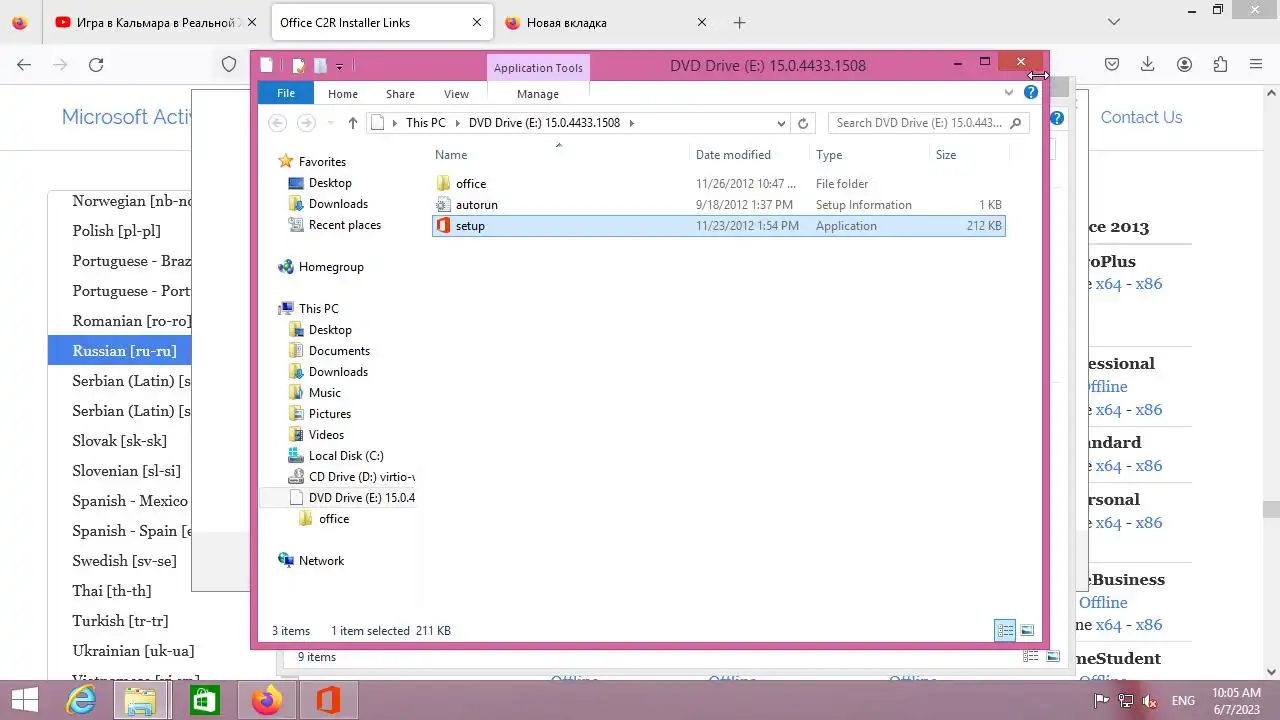
Task: Open Firefox hamburger application menu
Action: pyautogui.click(x=1256, y=65)
